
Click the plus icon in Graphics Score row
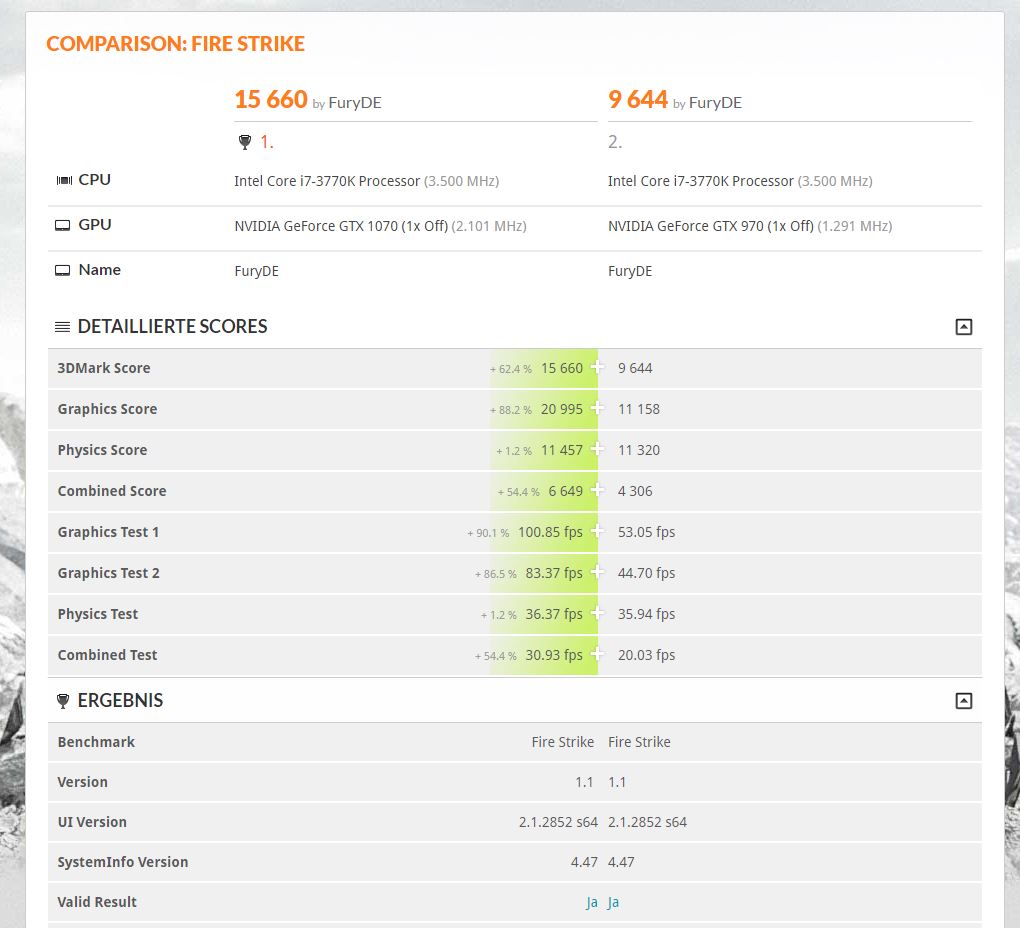597,408
